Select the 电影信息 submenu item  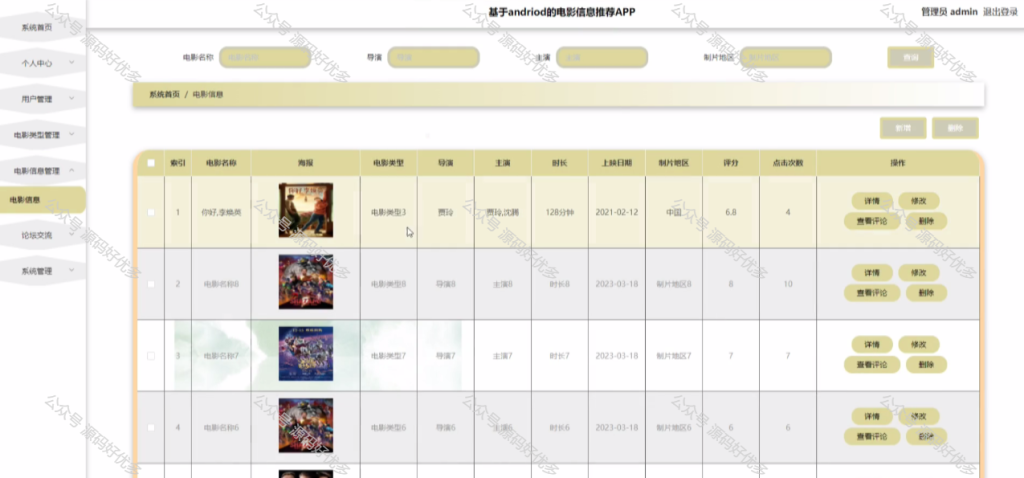click(43, 200)
